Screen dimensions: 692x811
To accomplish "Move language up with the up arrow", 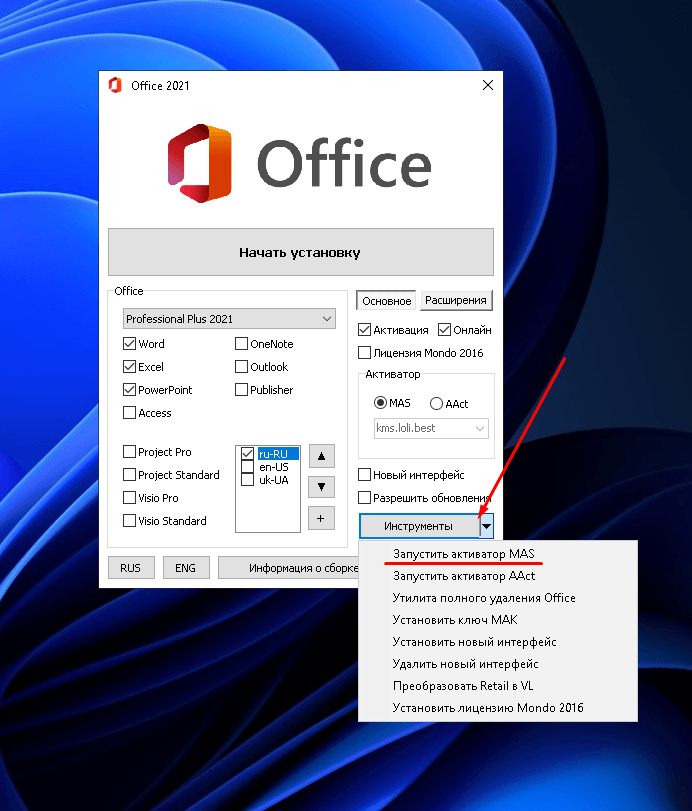I will [x=321, y=456].
